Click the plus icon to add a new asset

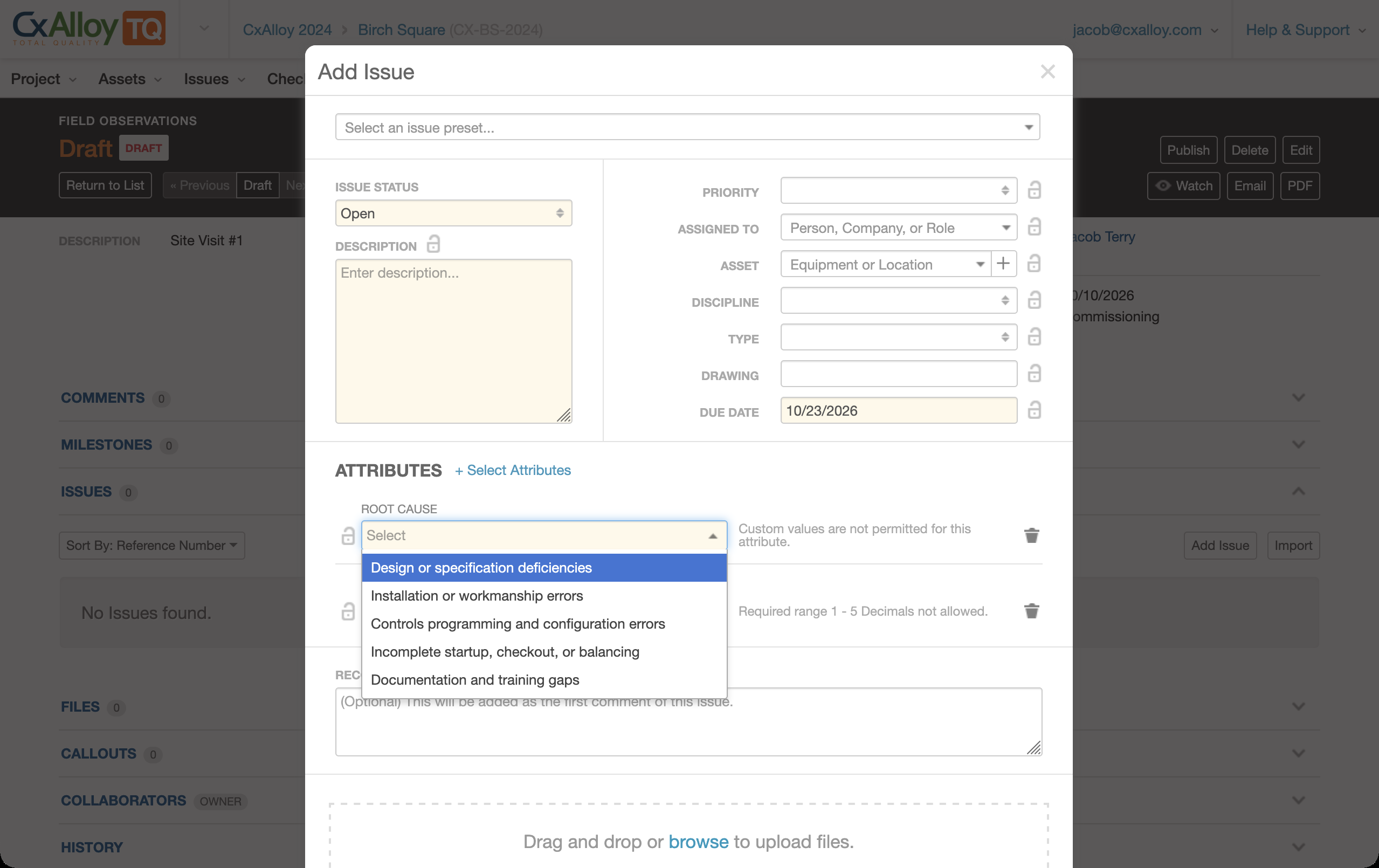[x=1003, y=264]
